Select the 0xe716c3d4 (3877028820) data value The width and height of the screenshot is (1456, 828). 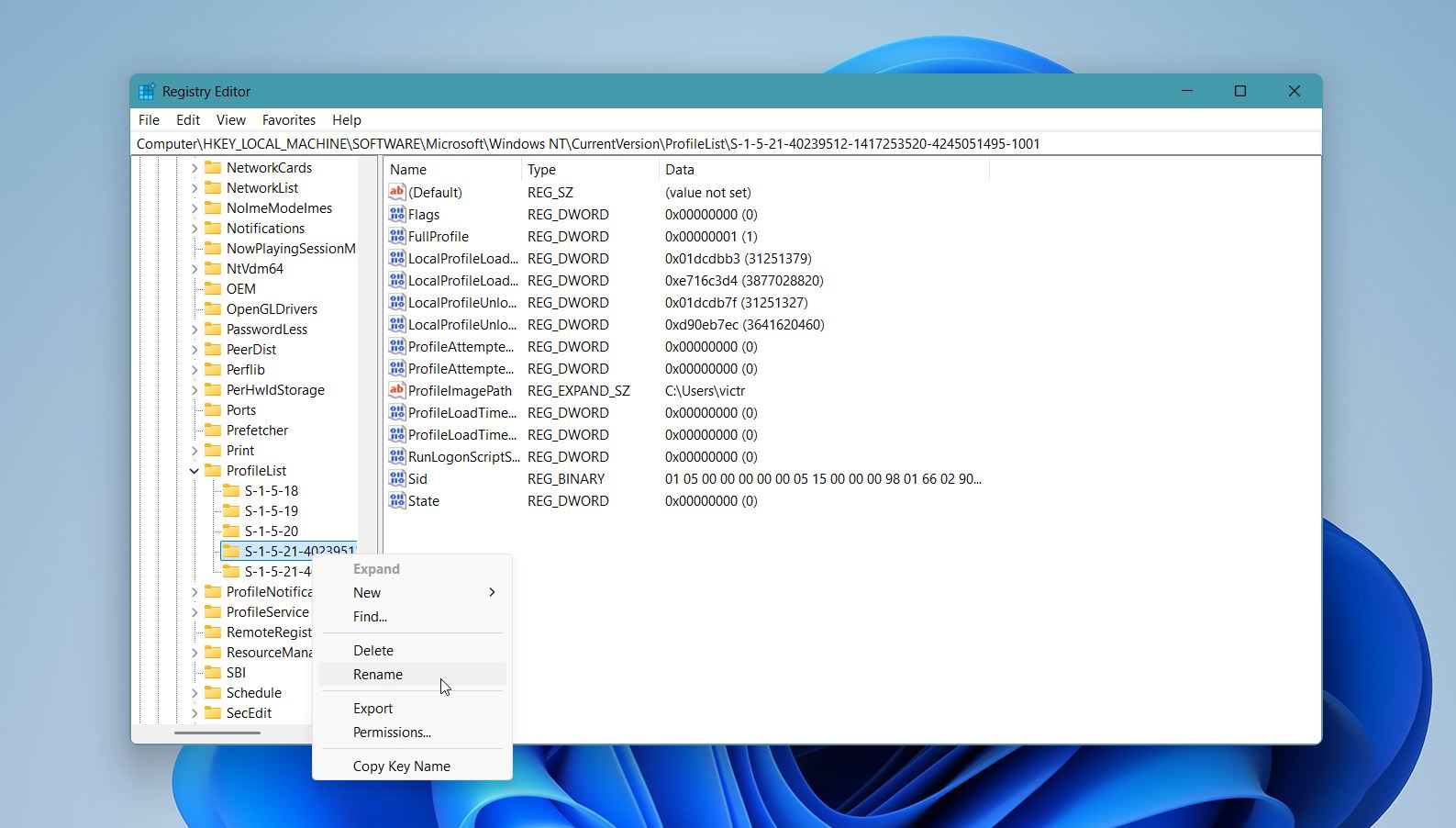[x=744, y=281]
